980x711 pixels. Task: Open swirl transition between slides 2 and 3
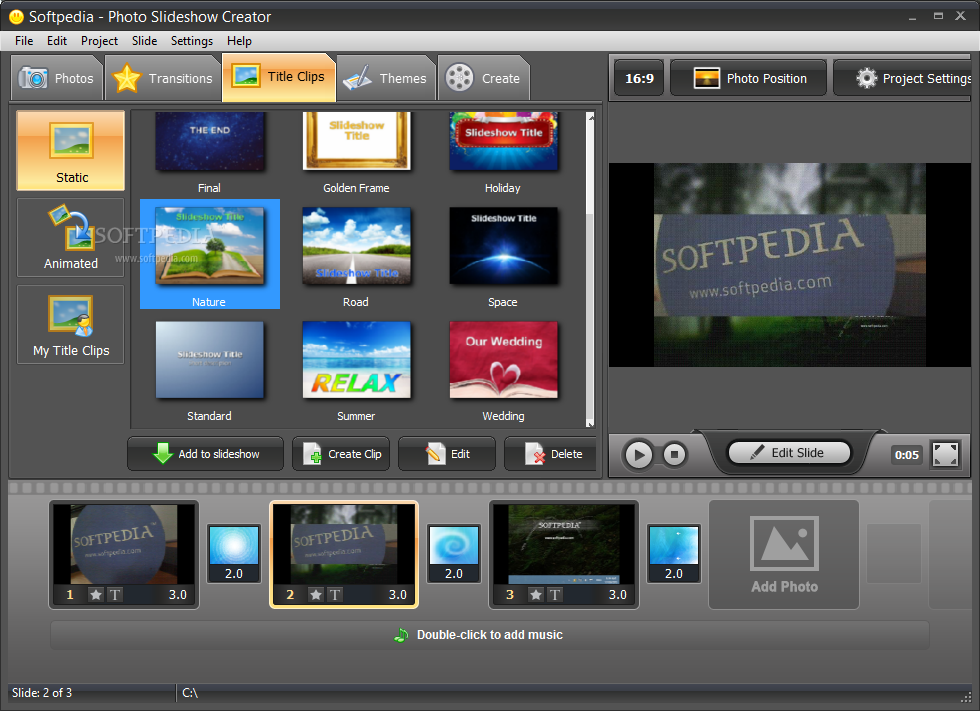(x=454, y=554)
